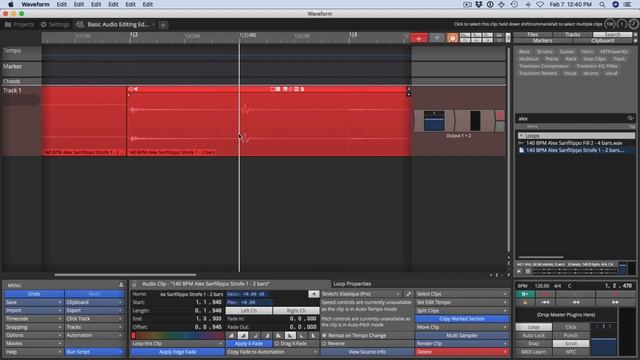Open the Stretch Elastique Pro dropdown
640x360 pixels.
(x=361, y=294)
